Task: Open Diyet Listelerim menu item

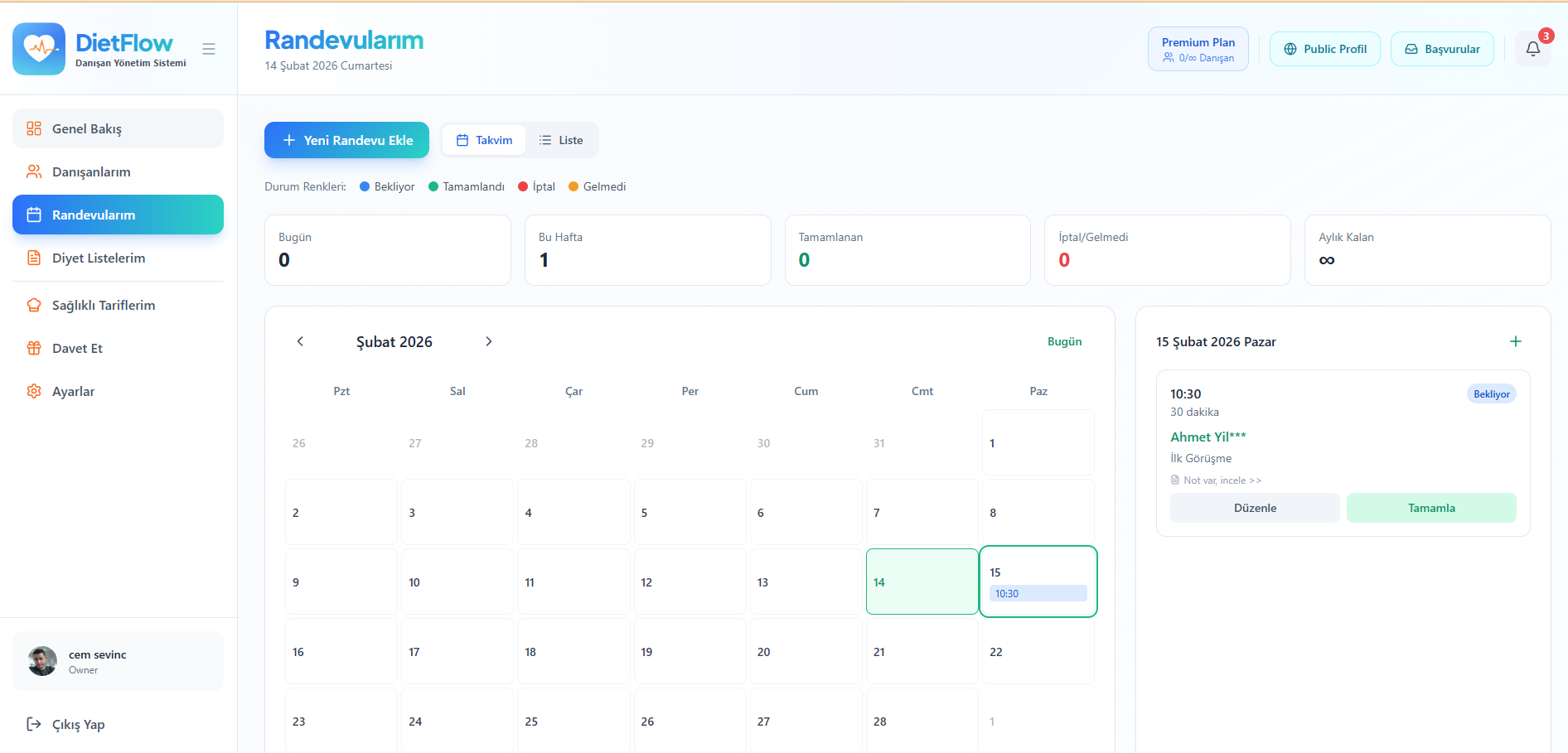Action: point(98,258)
